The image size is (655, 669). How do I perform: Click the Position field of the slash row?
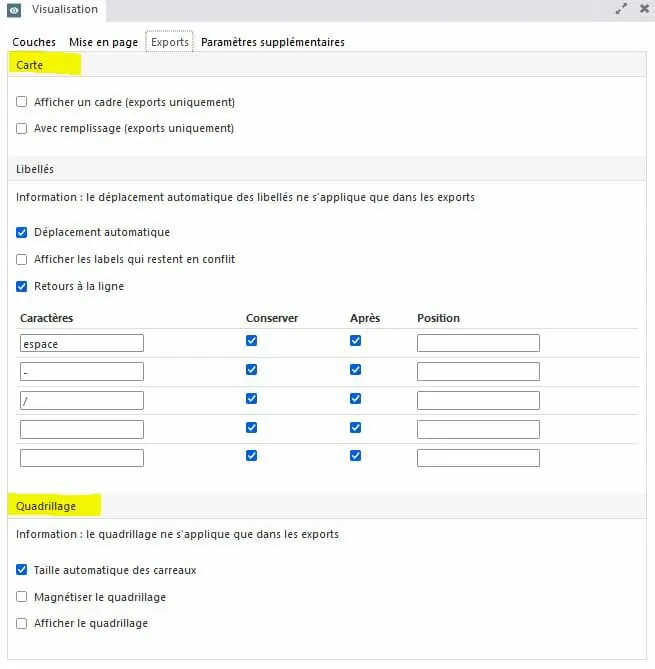click(x=478, y=400)
